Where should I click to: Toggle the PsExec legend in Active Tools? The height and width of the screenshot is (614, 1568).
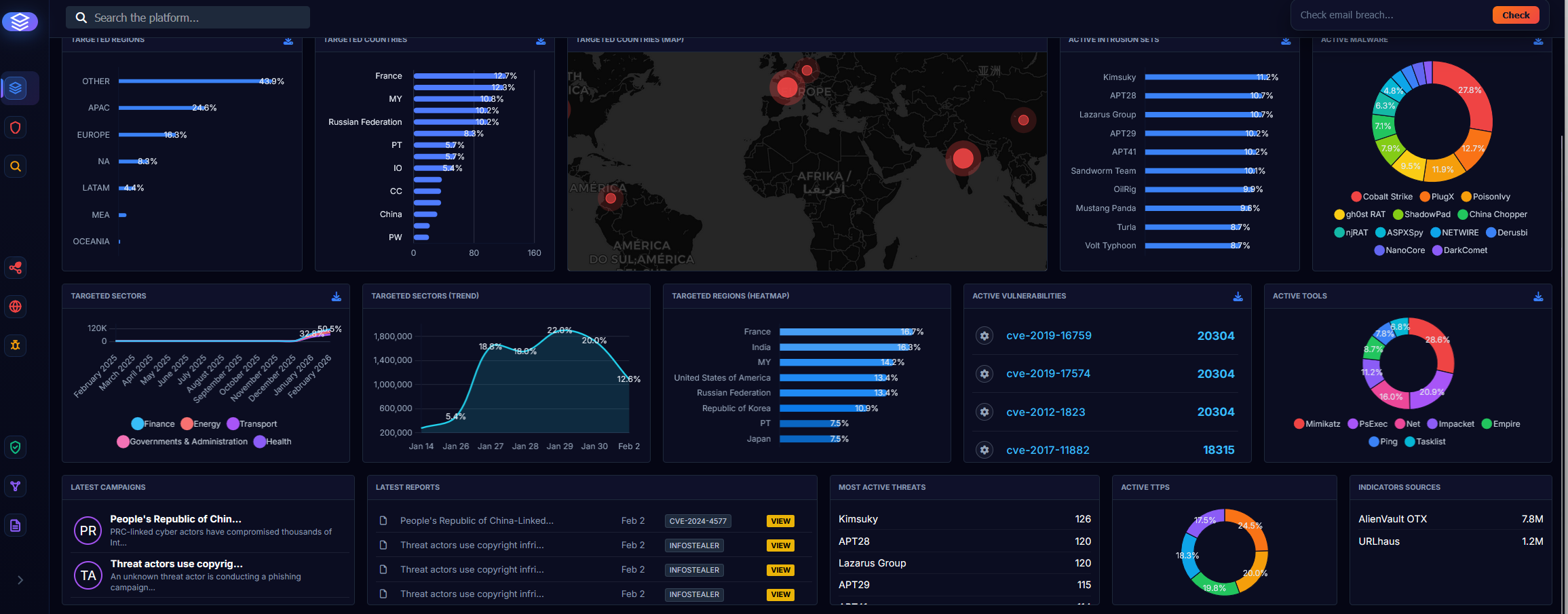pyautogui.click(x=1368, y=424)
